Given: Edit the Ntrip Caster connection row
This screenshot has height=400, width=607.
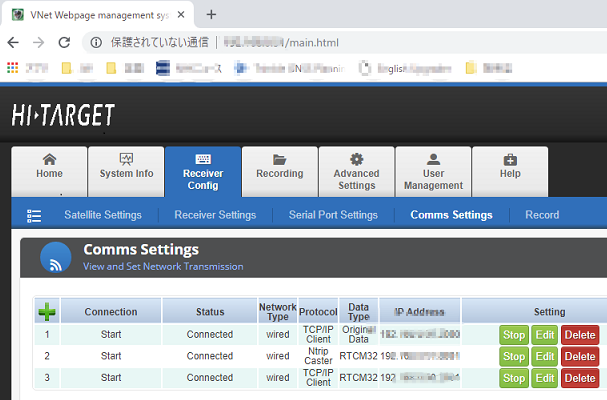Looking at the screenshot, I should (544, 356).
